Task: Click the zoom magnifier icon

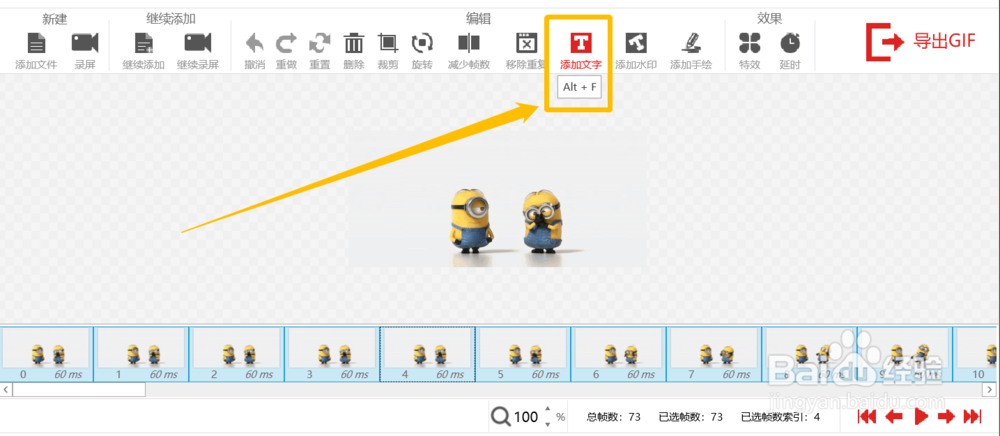Action: tap(501, 417)
